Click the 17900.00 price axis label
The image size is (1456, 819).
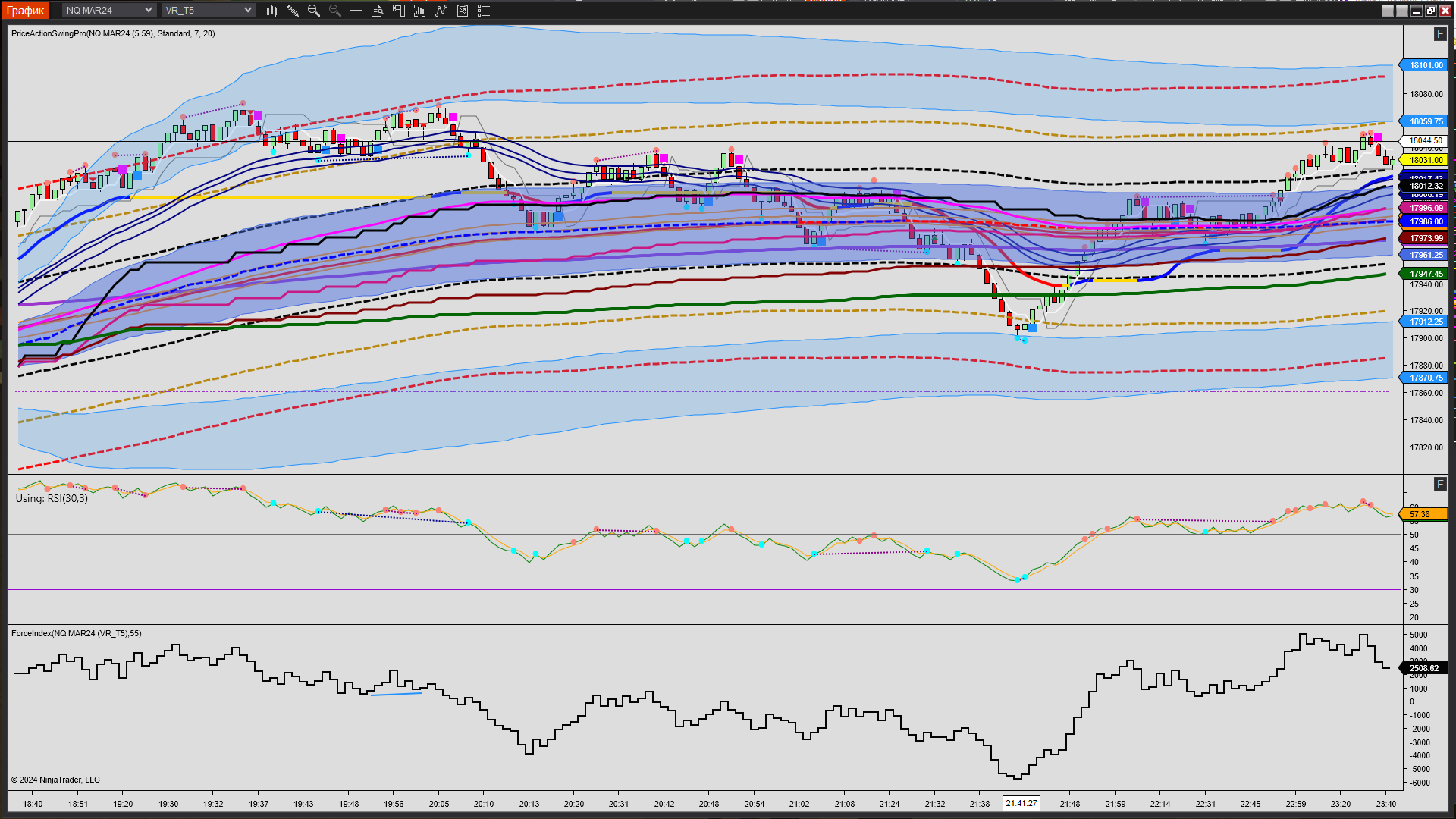1426,339
